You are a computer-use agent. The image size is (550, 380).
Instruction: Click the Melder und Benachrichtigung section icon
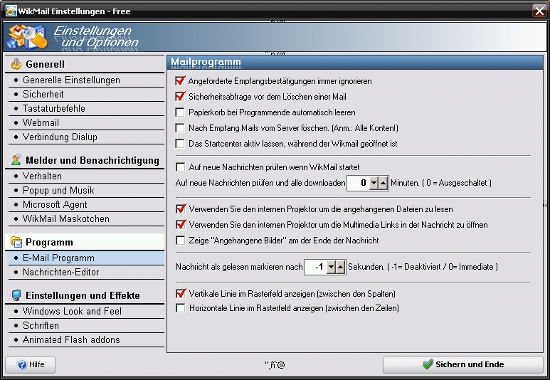coord(16,160)
